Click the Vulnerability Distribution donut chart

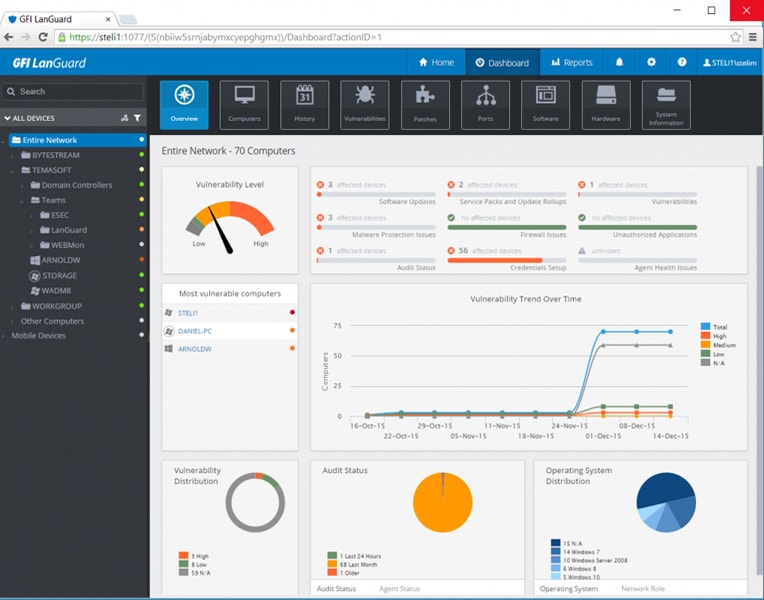coord(255,502)
